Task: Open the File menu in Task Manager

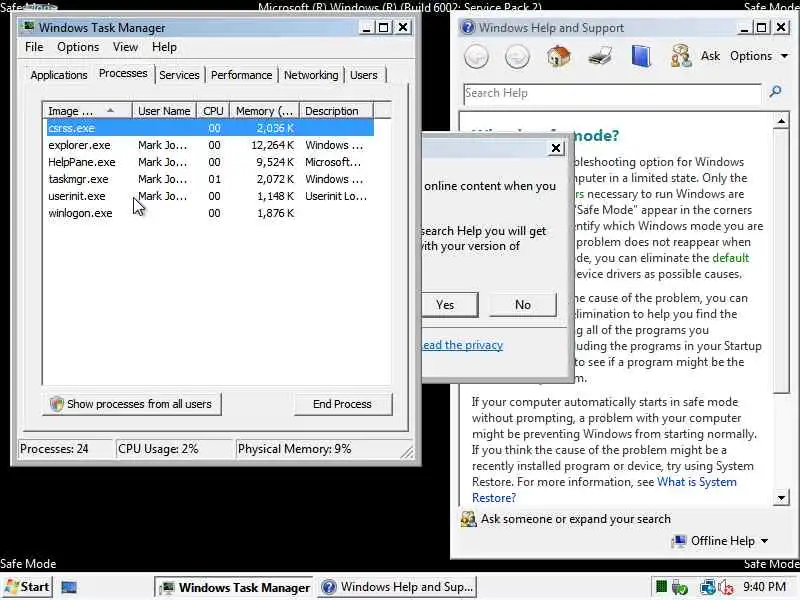Action: pos(34,47)
